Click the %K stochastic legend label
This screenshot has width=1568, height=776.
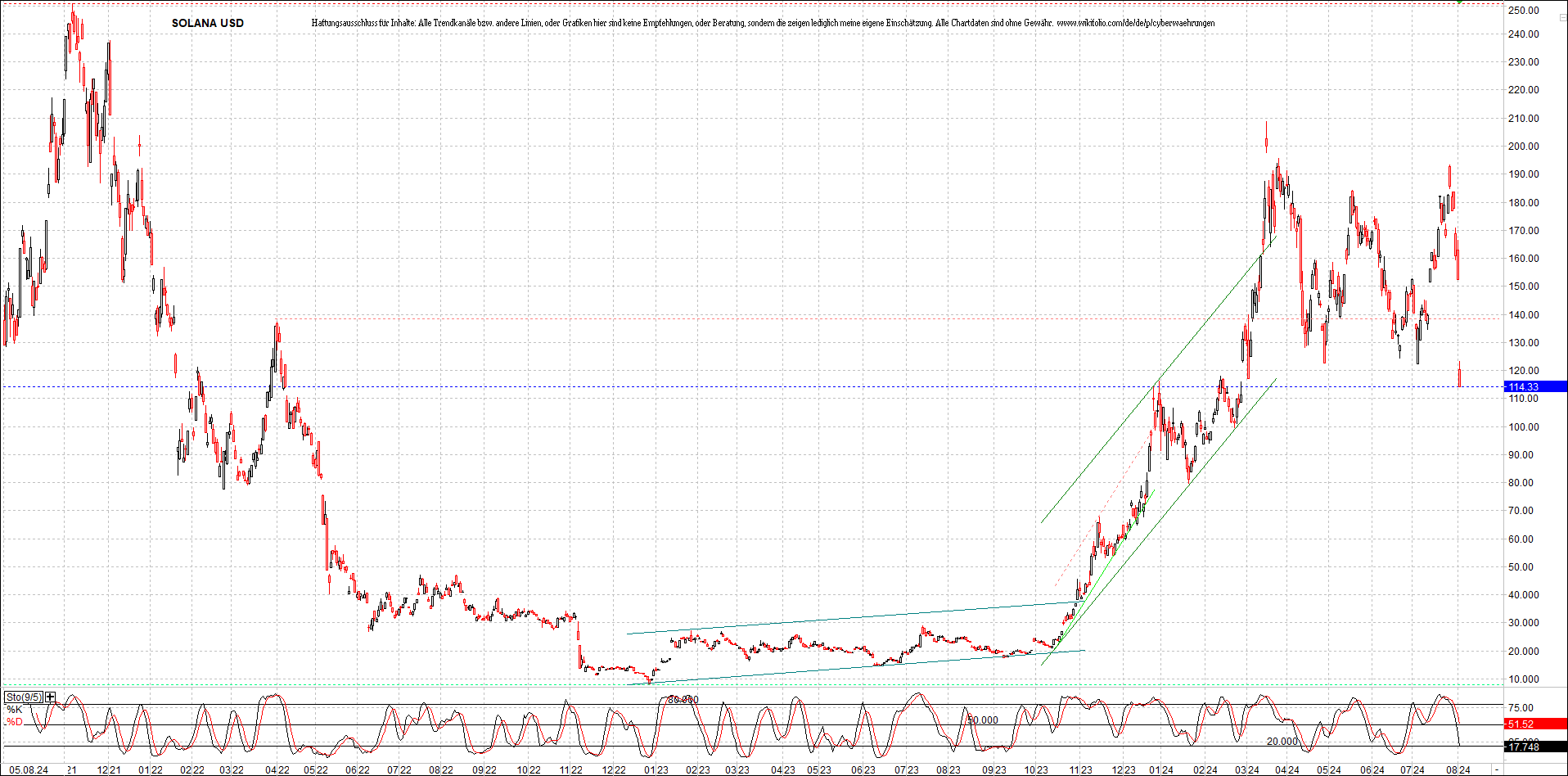tap(15, 710)
